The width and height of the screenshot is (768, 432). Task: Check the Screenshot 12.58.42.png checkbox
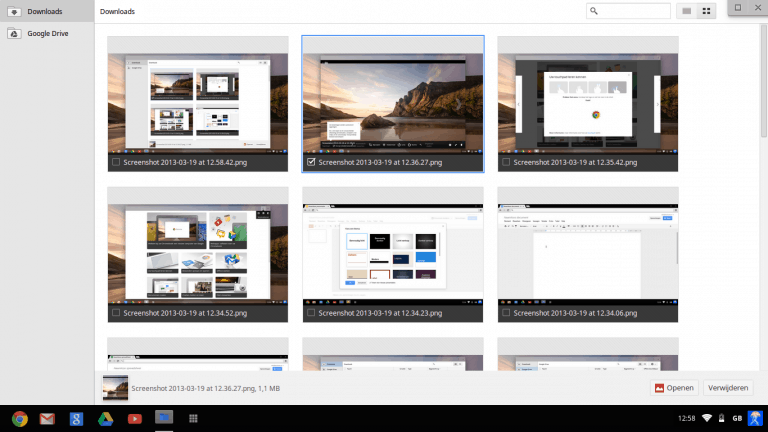tap(116, 162)
